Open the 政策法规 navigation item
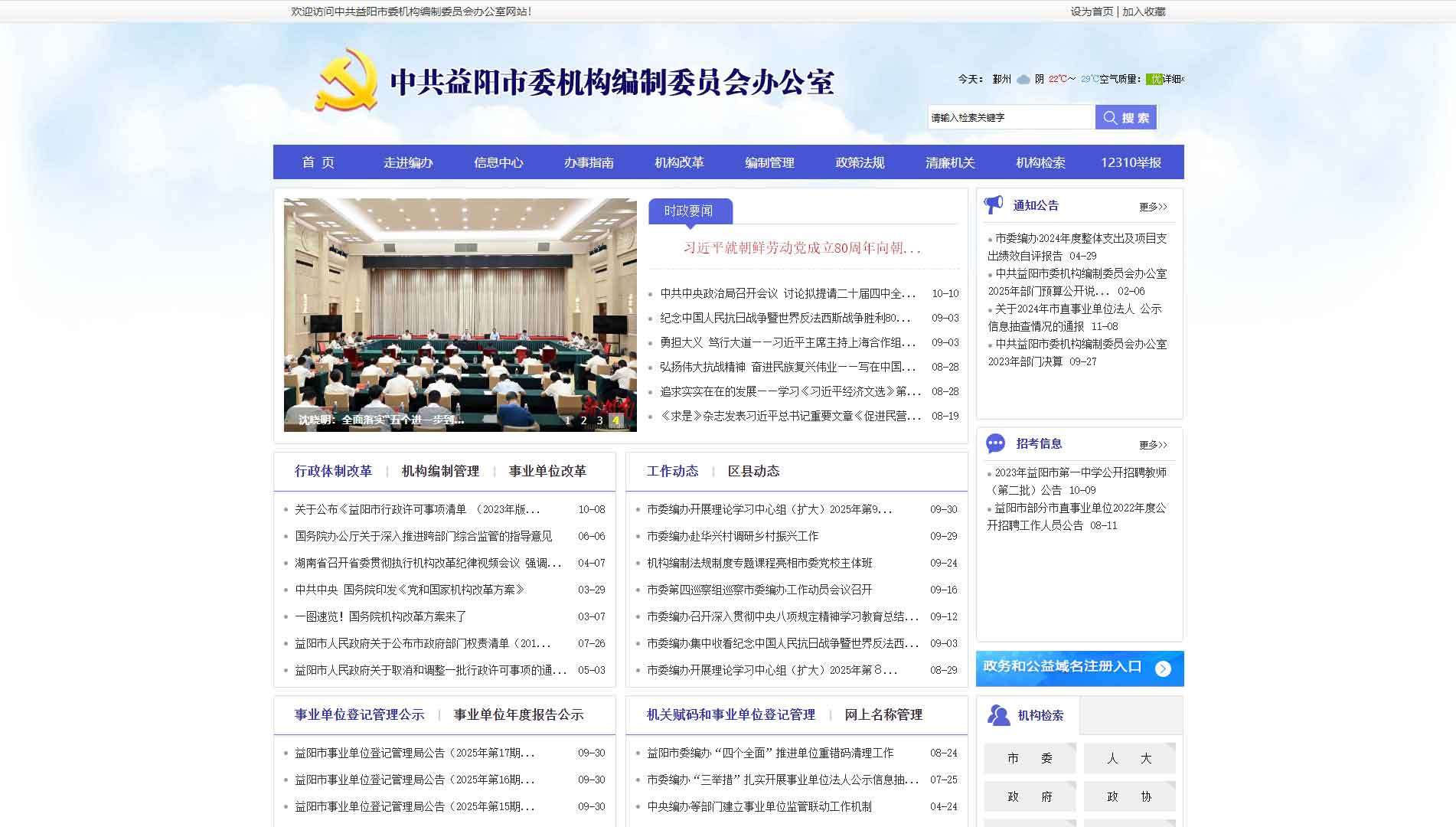Viewport: 1456px width, 827px height. (860, 162)
